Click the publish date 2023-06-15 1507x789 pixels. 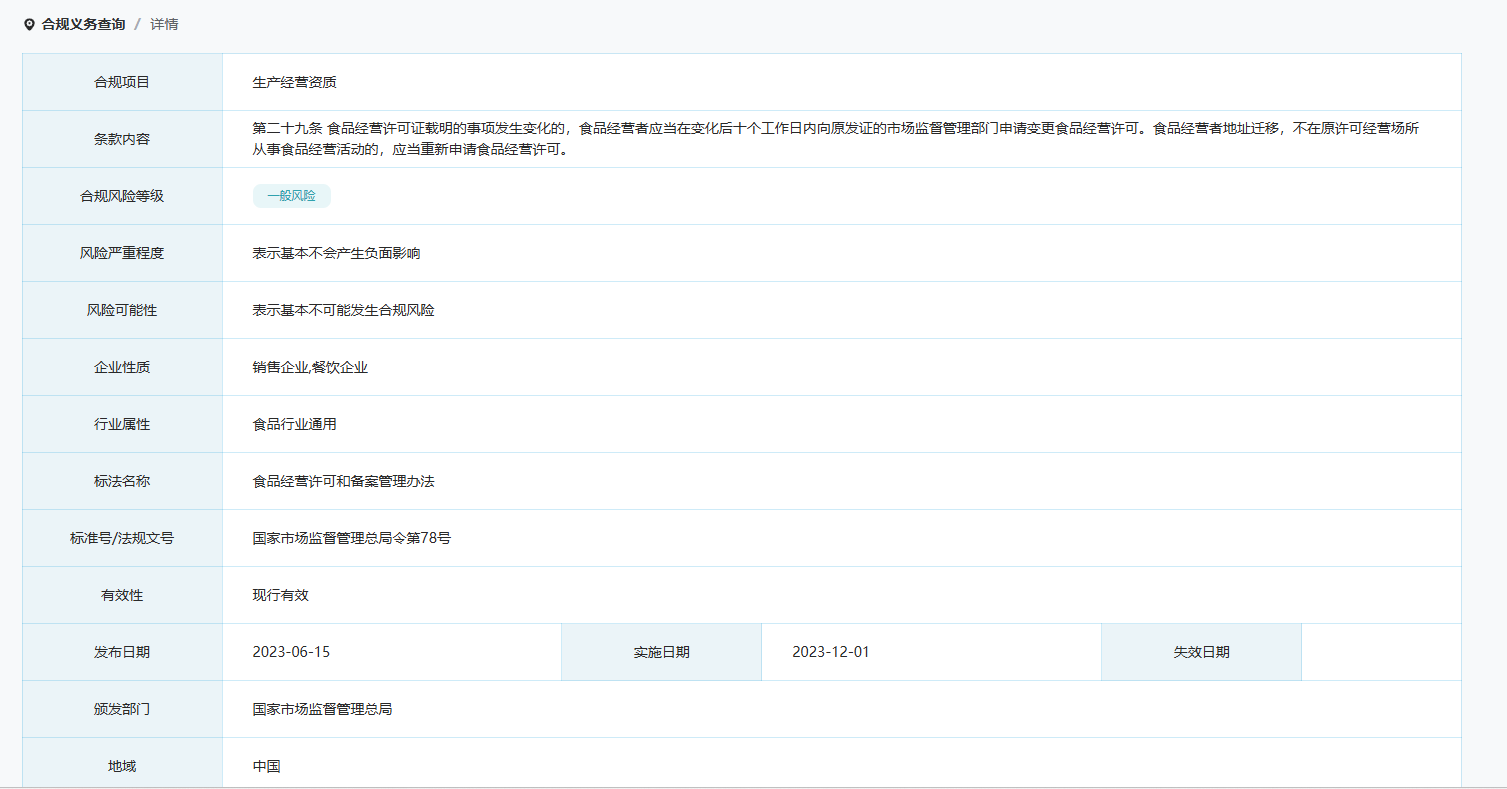coord(291,652)
